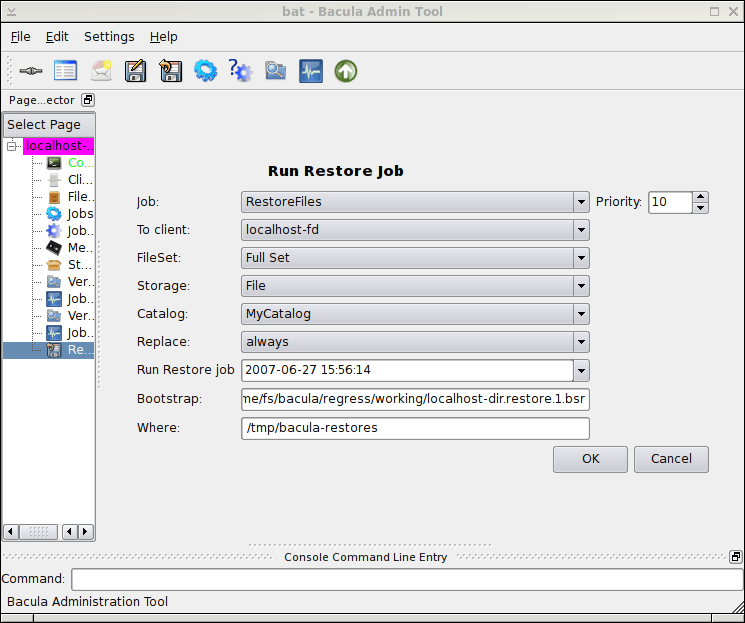Click into the Where path field

(x=415, y=428)
